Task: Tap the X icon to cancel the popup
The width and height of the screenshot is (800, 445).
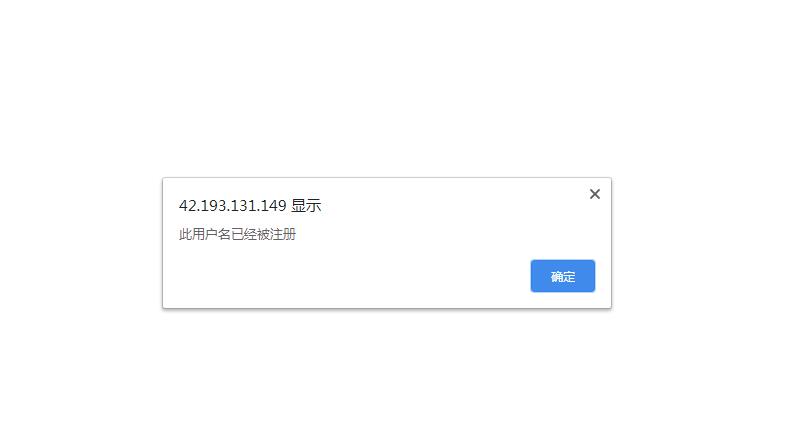Action: 594,194
